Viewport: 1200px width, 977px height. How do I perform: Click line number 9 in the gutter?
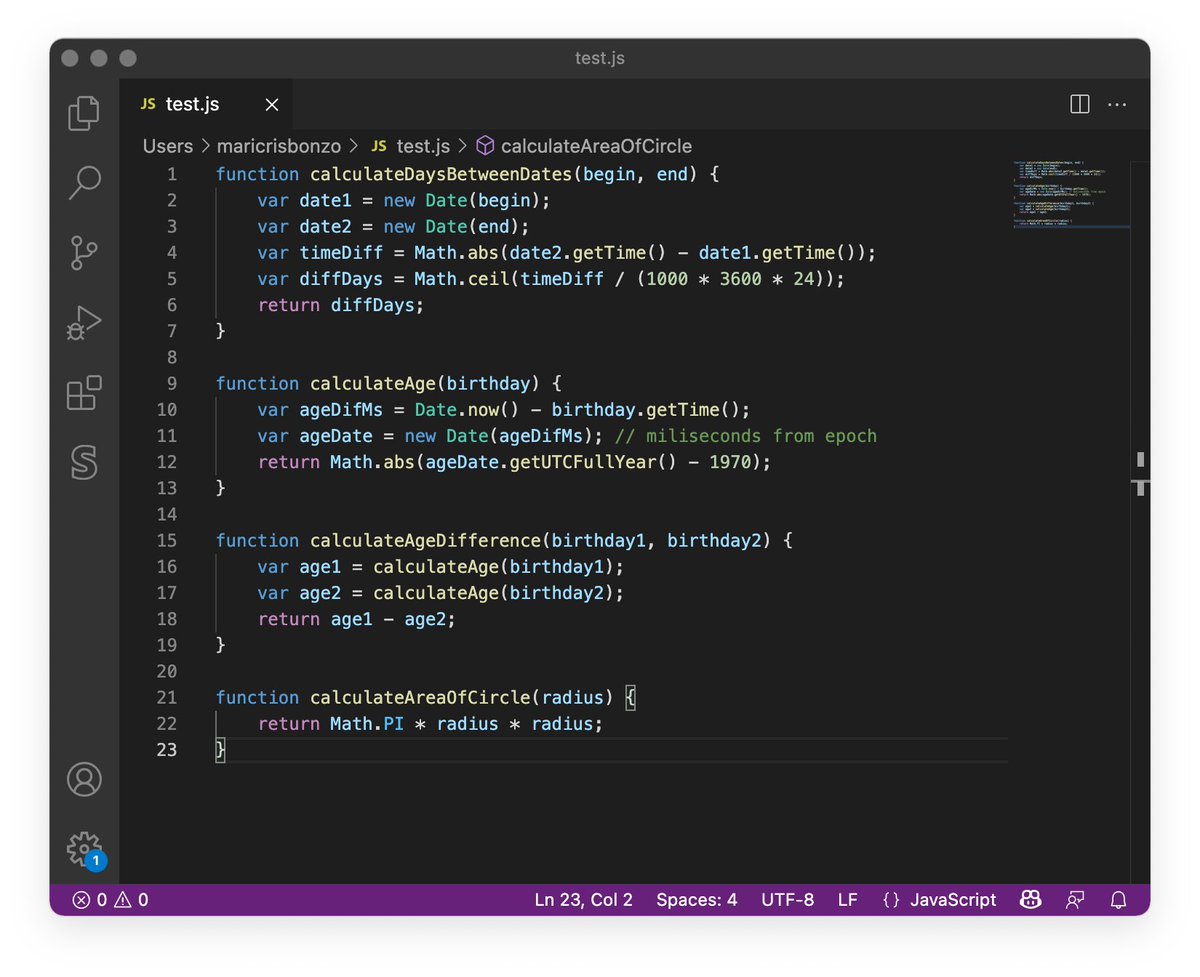171,383
